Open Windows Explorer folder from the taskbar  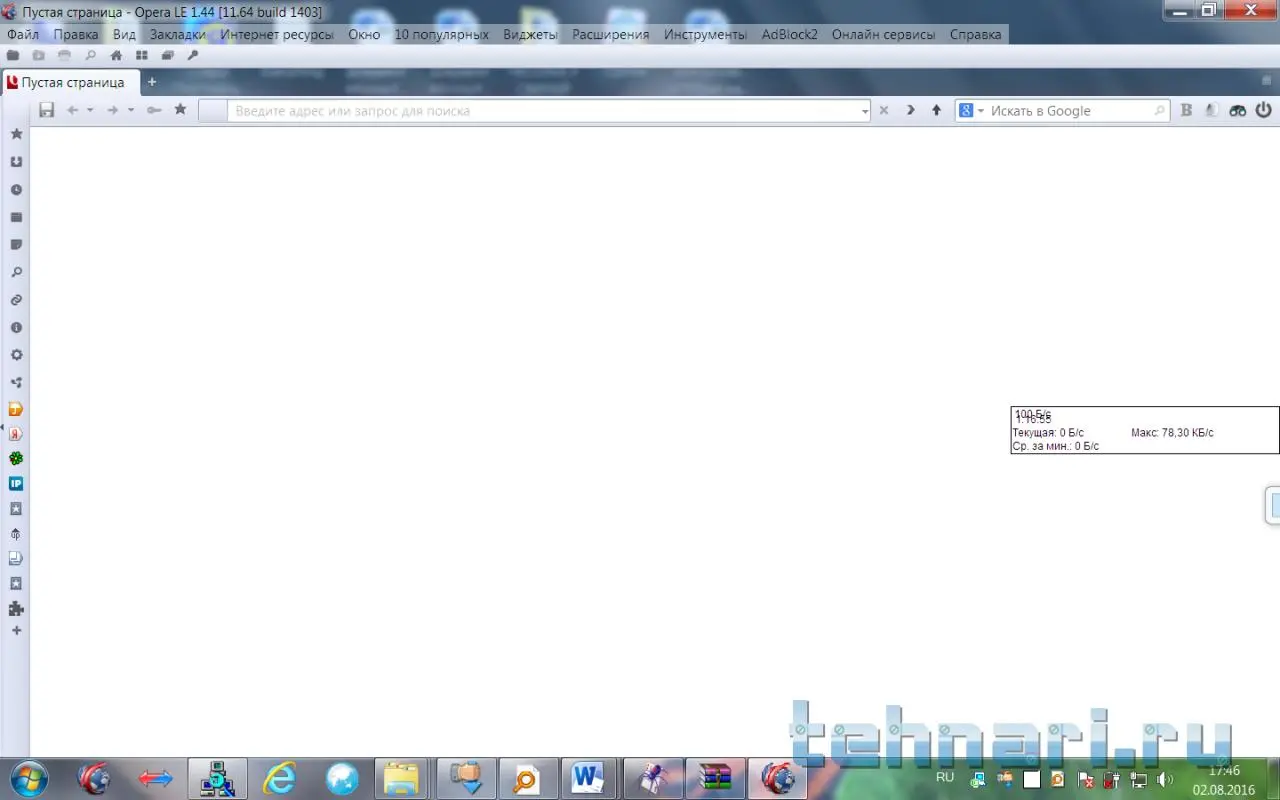(402, 777)
